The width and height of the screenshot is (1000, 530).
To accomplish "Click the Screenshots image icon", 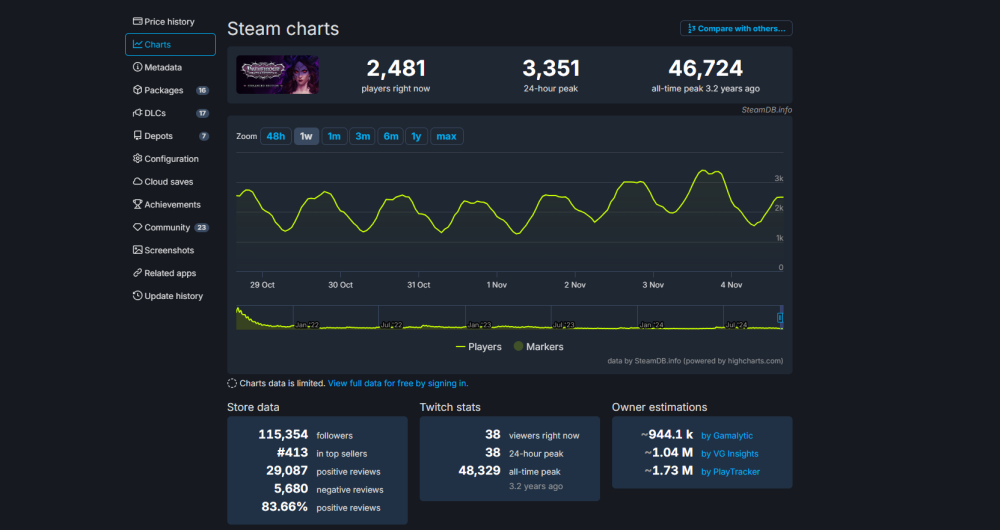I will pos(137,250).
